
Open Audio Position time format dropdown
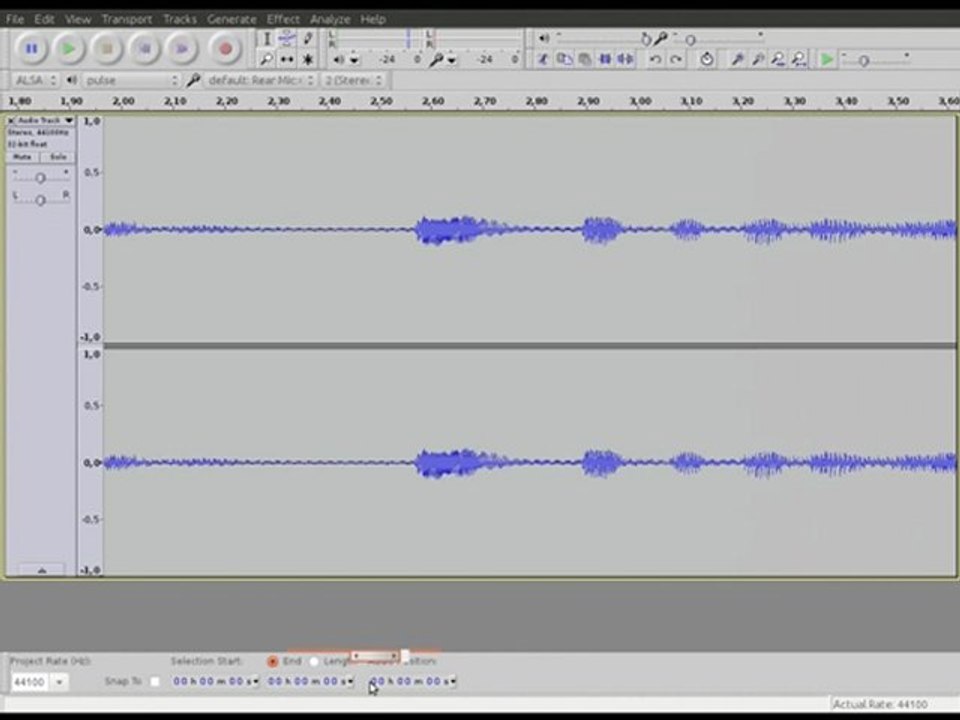pyautogui.click(x=453, y=681)
